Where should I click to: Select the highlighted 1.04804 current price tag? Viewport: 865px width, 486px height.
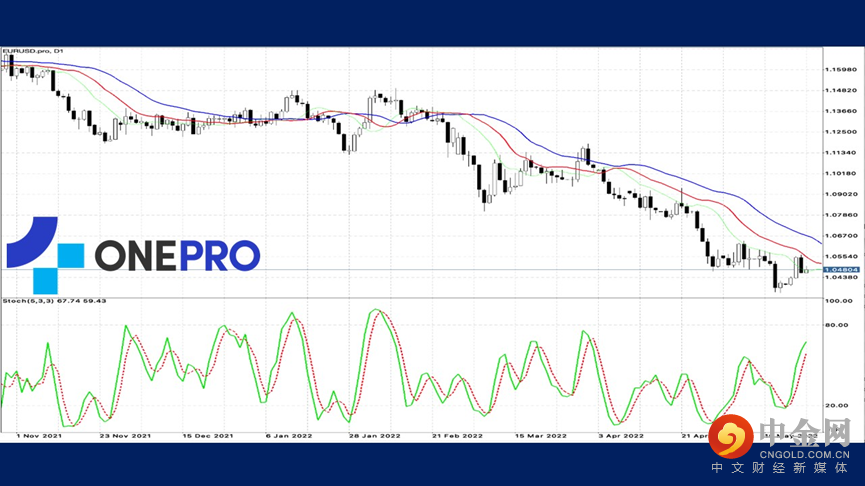(841, 270)
